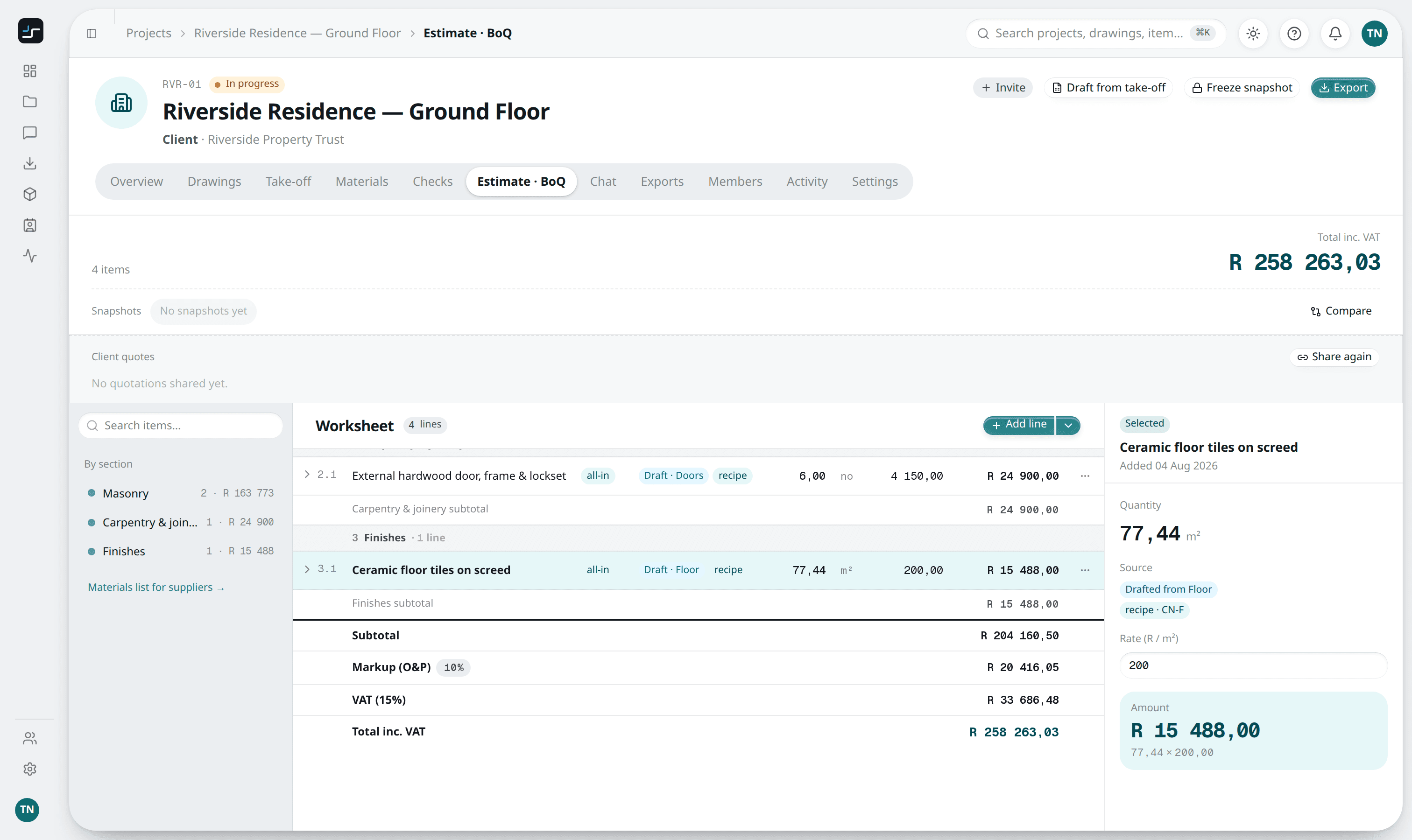The width and height of the screenshot is (1412, 840).
Task: Go to the Checks tab
Action: click(432, 182)
